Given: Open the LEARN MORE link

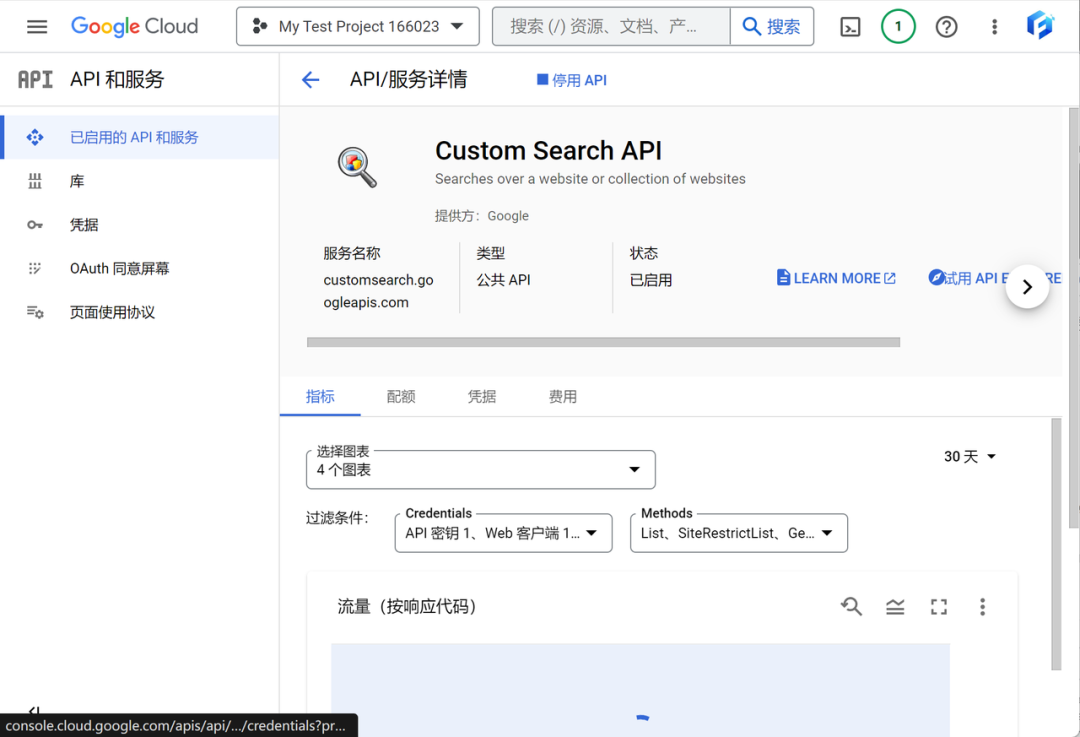Looking at the screenshot, I should pyautogui.click(x=836, y=278).
